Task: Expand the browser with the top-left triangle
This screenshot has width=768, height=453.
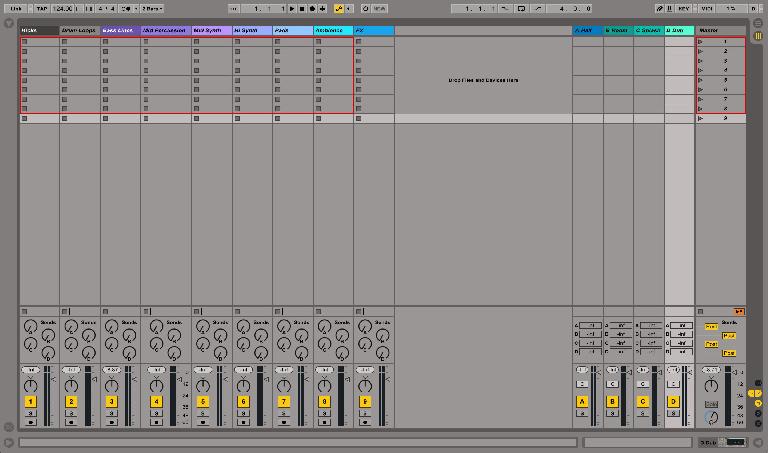Action: [9, 23]
